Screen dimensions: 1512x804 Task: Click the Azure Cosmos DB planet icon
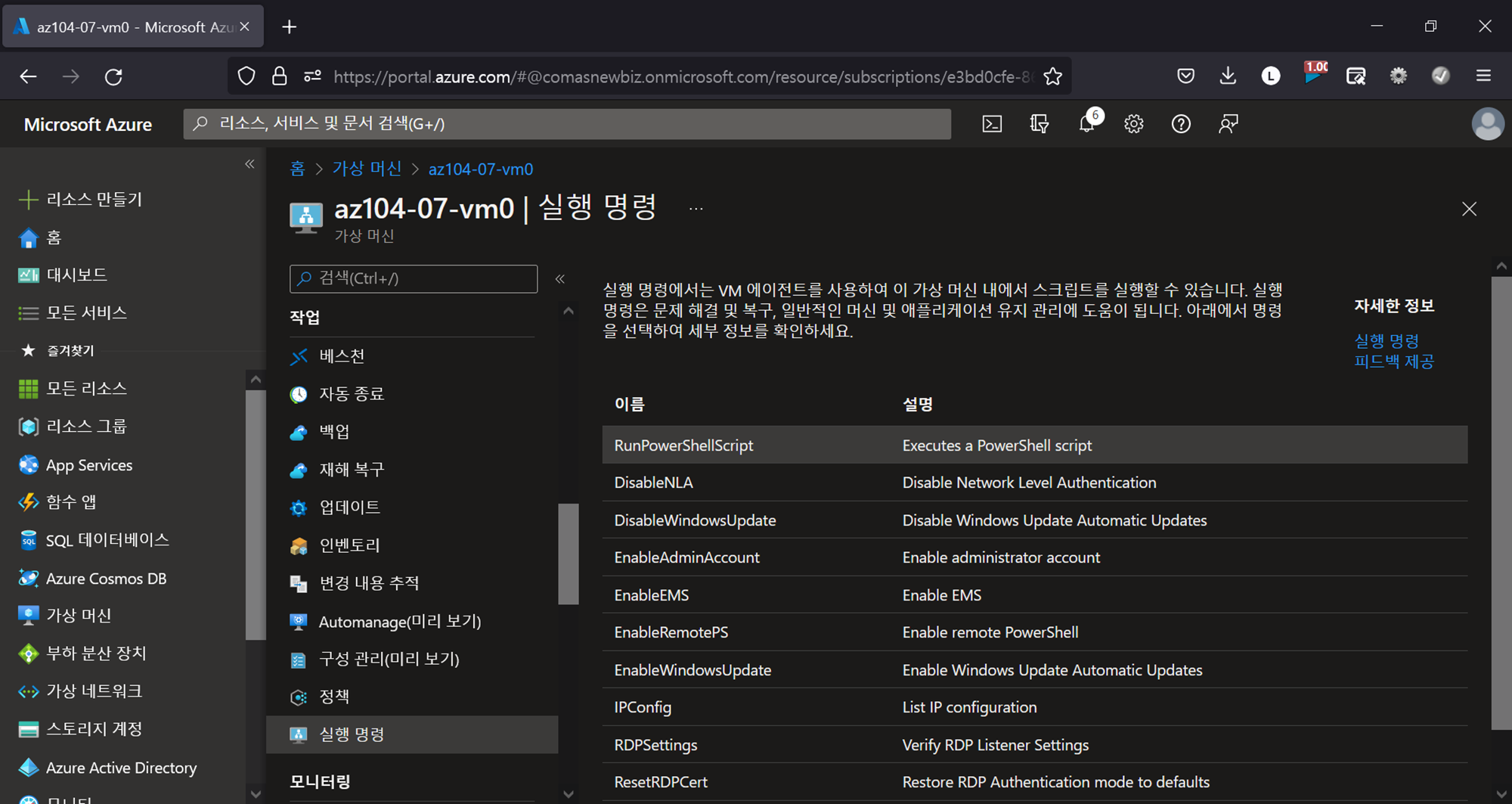point(28,578)
